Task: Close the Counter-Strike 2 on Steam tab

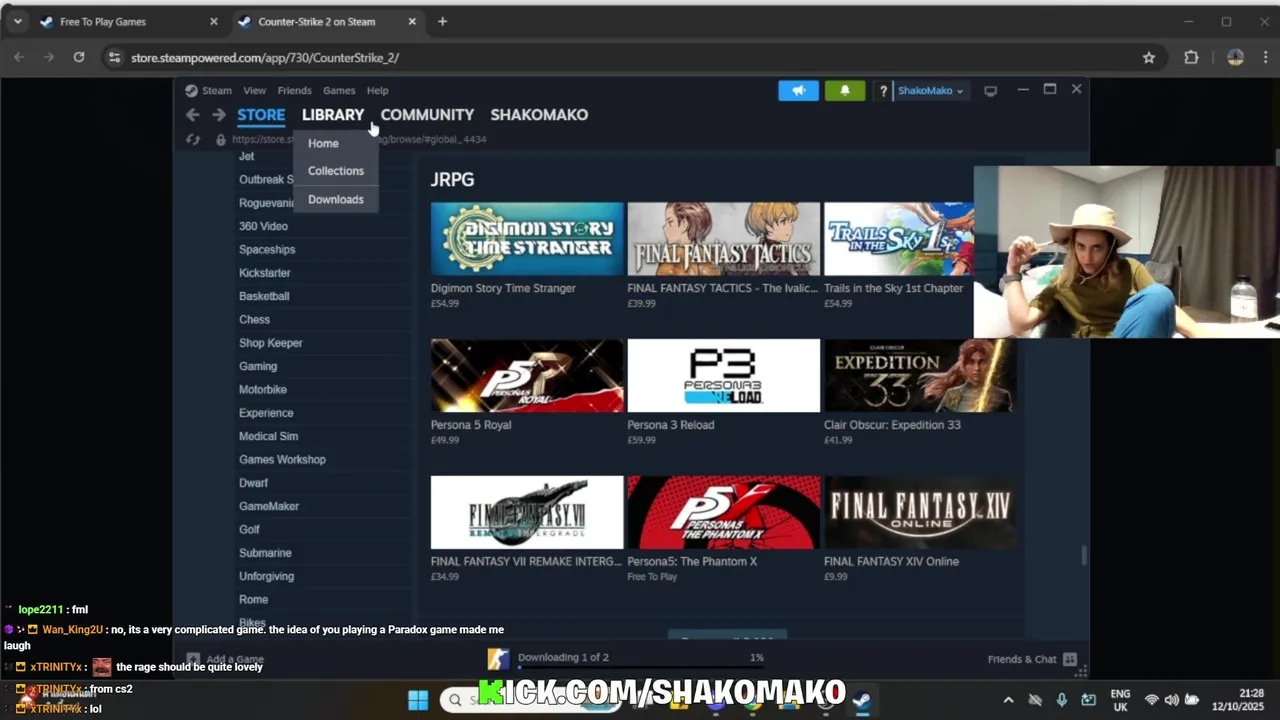Action: [x=412, y=21]
